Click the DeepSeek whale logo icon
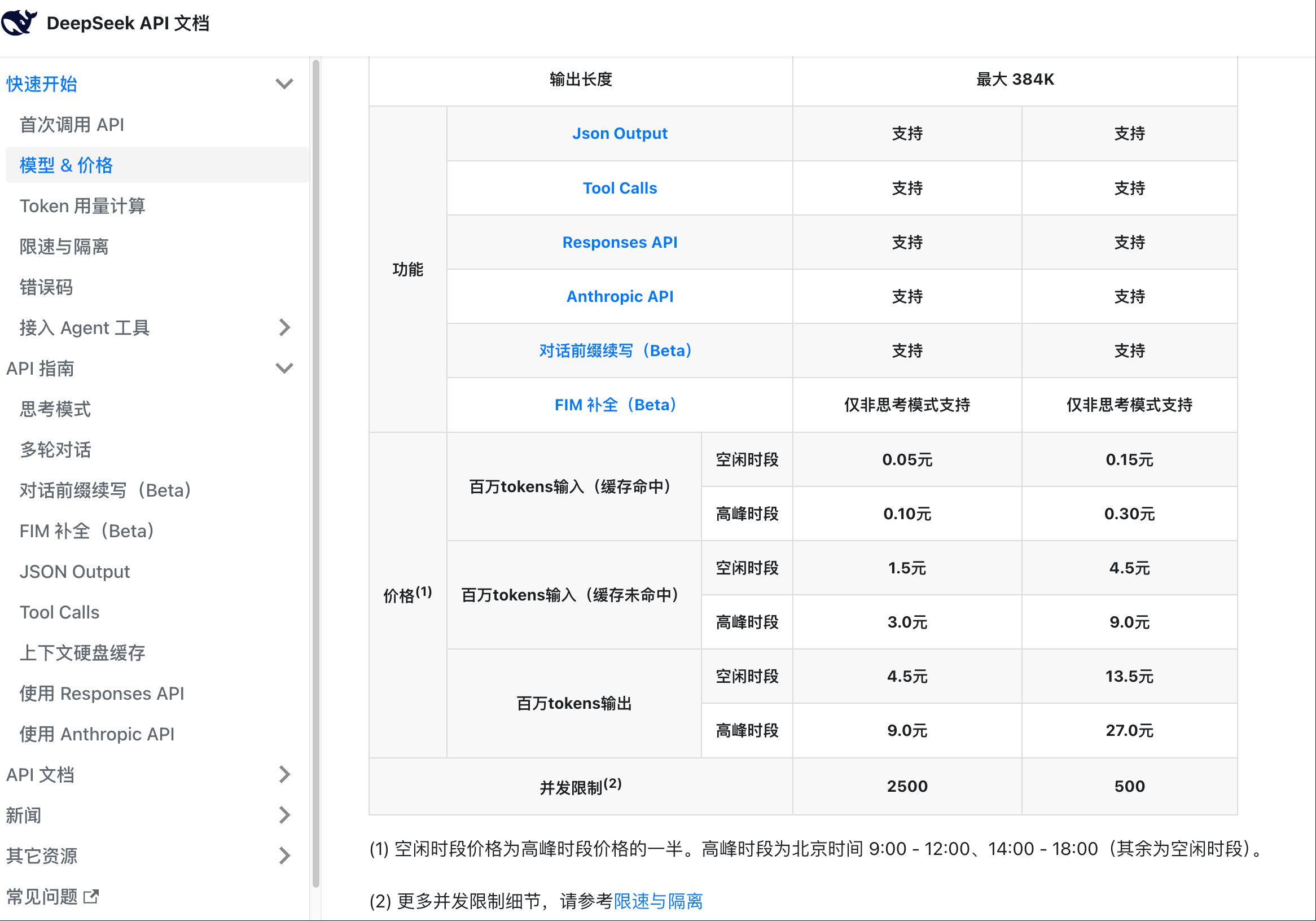Screen dimensions: 1316x921 click(19, 23)
